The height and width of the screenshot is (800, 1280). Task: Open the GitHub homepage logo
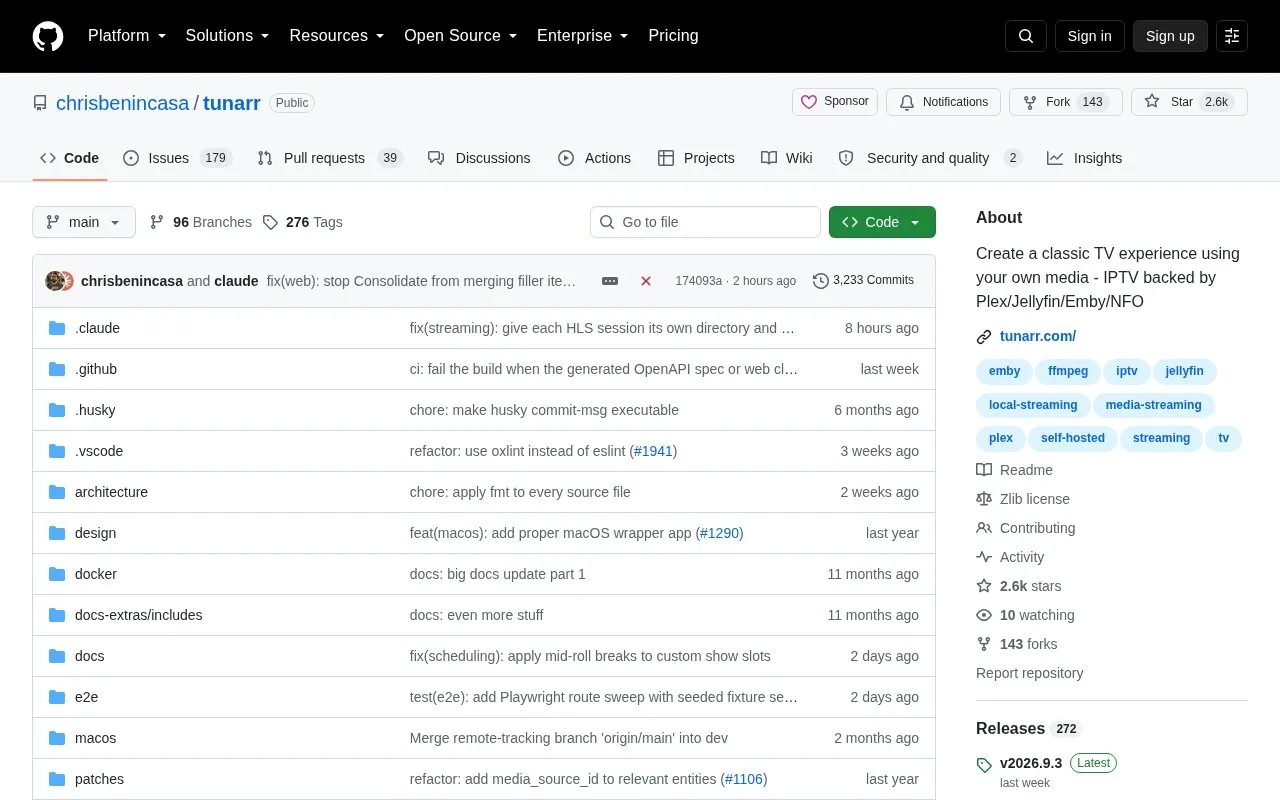48,36
